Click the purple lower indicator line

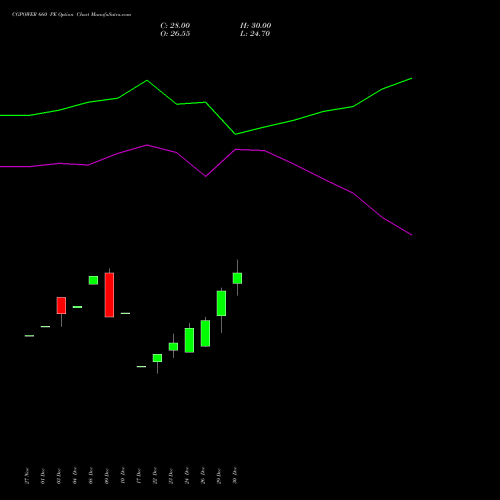[206, 176]
